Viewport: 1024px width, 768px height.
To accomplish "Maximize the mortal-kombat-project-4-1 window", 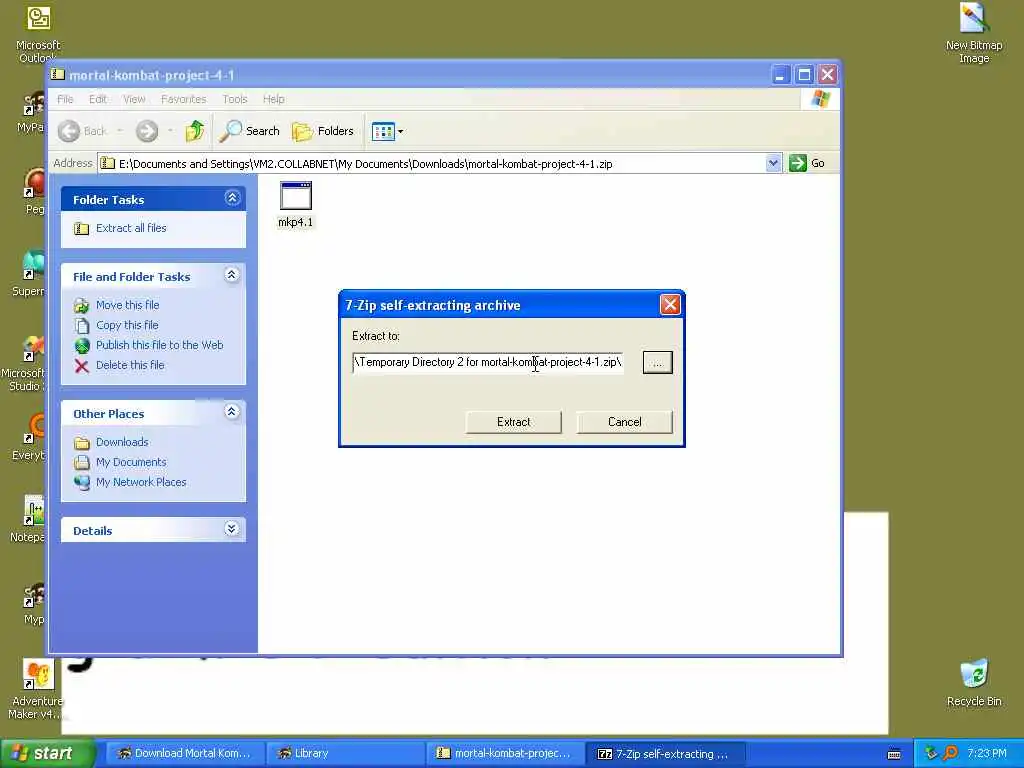I will (x=805, y=75).
